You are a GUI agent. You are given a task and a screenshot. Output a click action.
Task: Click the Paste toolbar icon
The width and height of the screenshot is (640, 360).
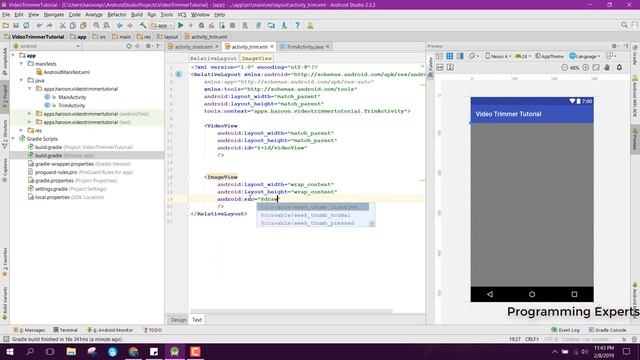coord(83,25)
